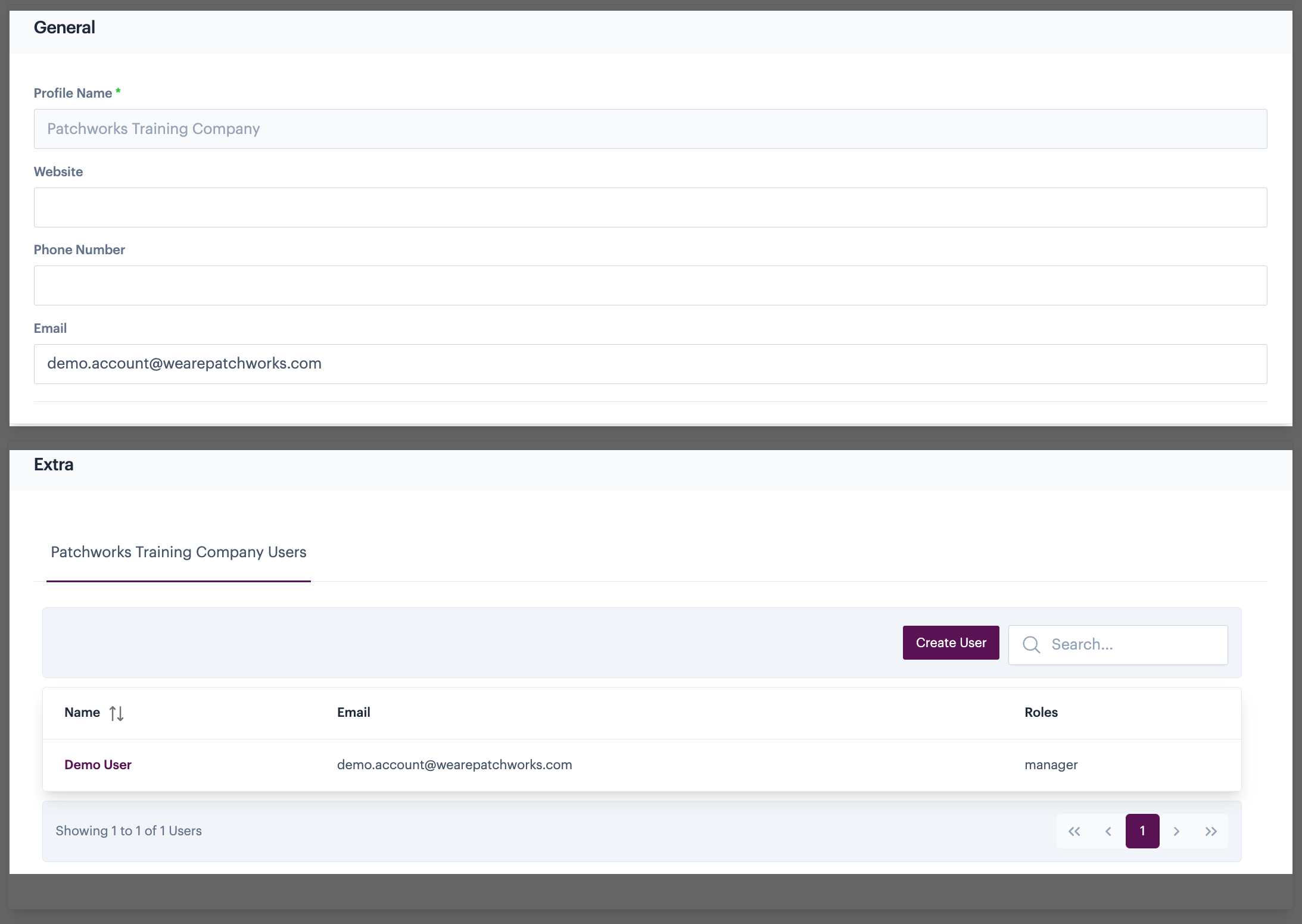
Task: Click the Email field with demo.account address
Action: 650,364
